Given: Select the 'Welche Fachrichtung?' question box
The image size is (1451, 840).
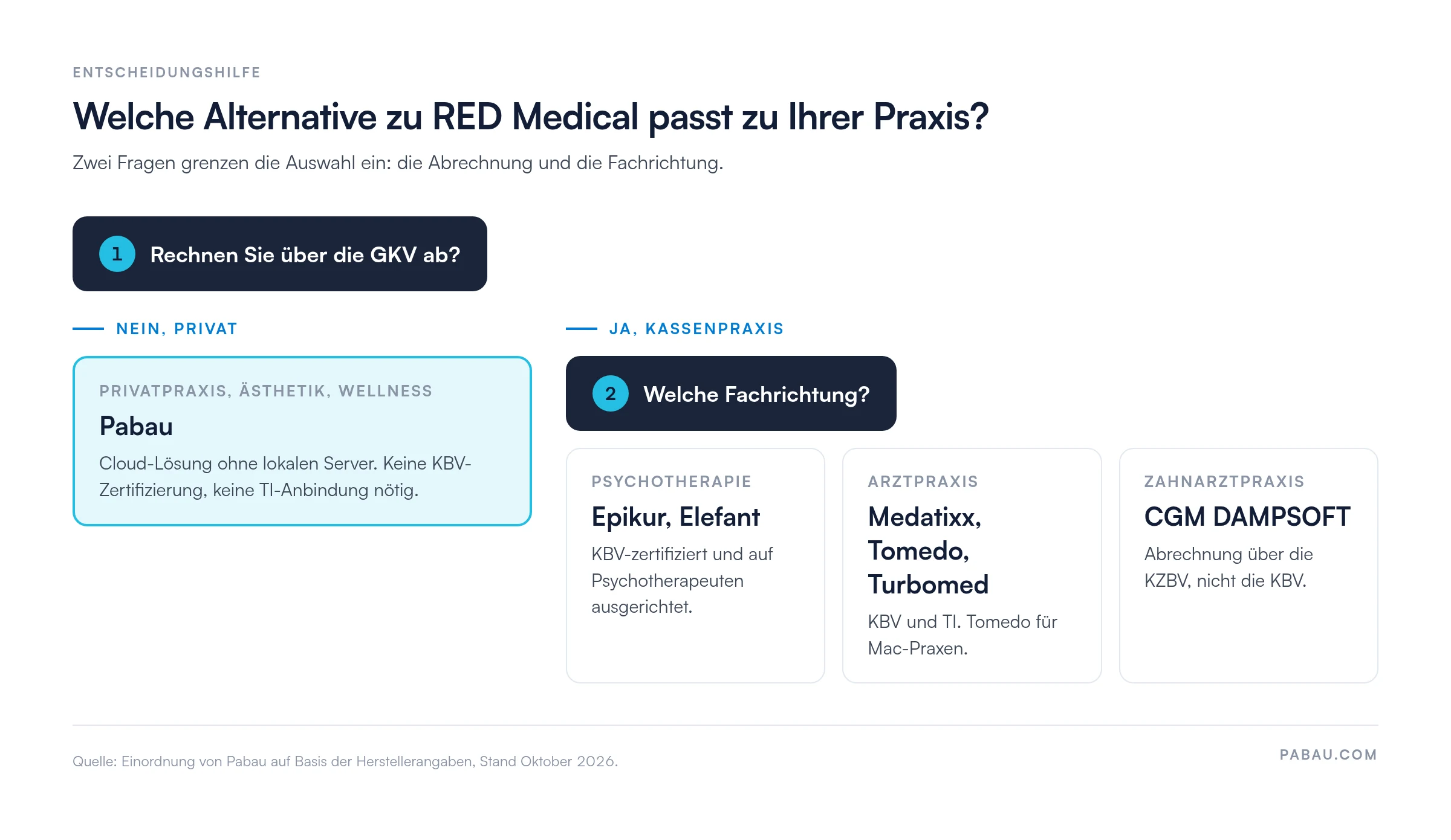Looking at the screenshot, I should [731, 393].
